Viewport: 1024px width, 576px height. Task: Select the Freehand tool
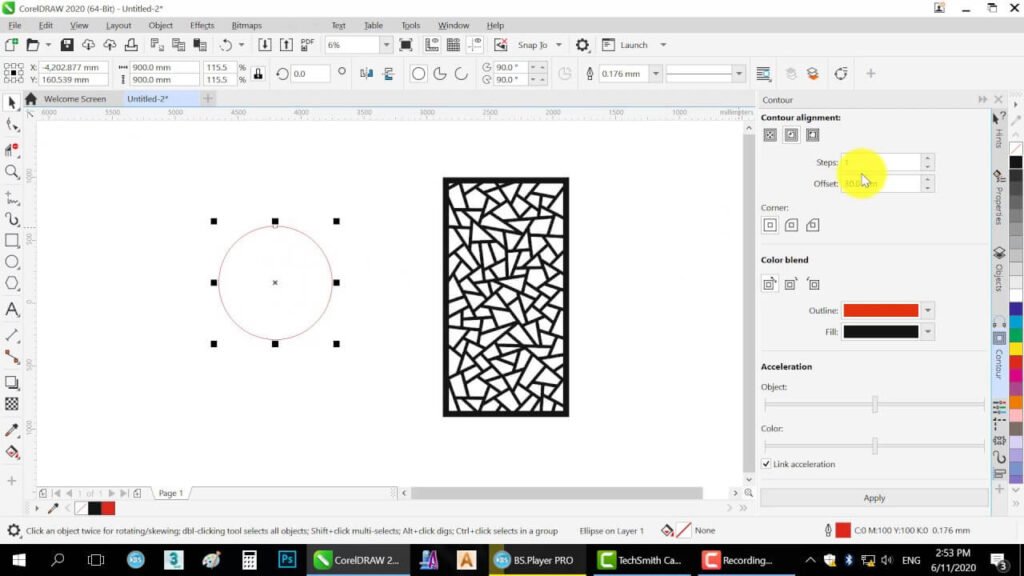(x=12, y=197)
